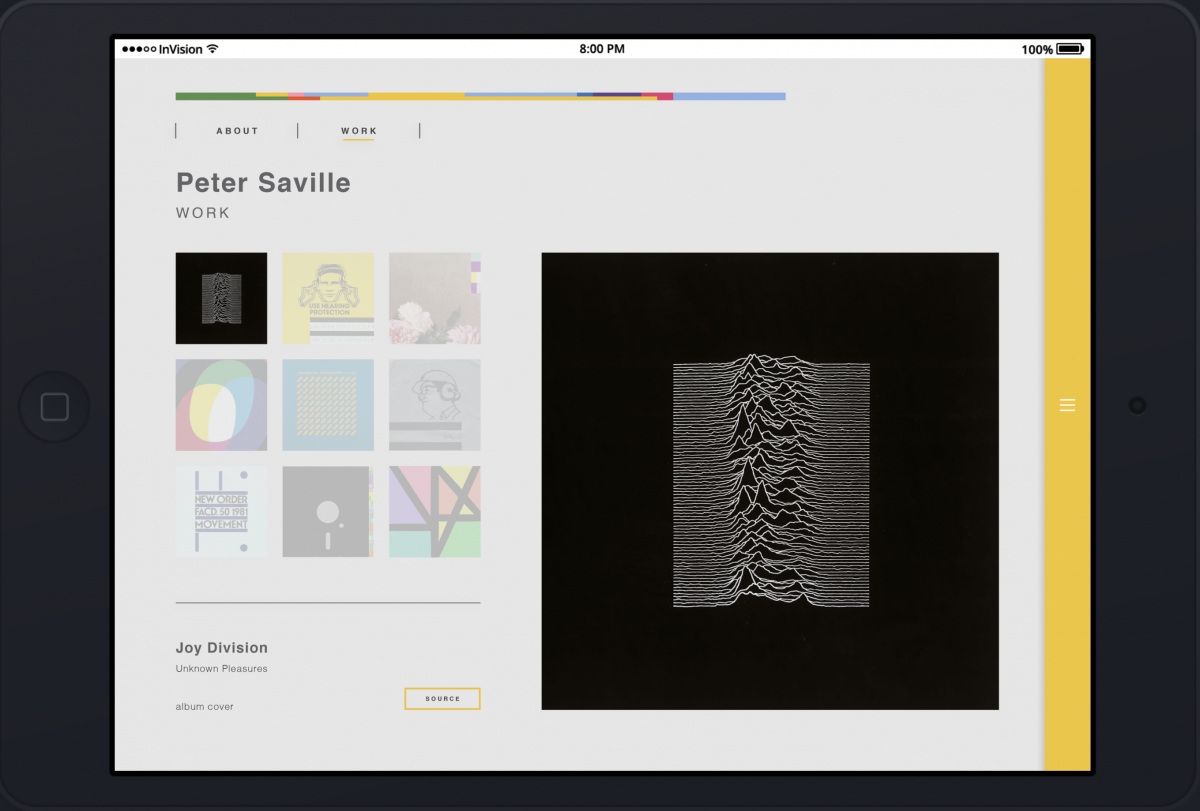Select the WORK navigation item
This screenshot has width=1200, height=811.
point(359,131)
